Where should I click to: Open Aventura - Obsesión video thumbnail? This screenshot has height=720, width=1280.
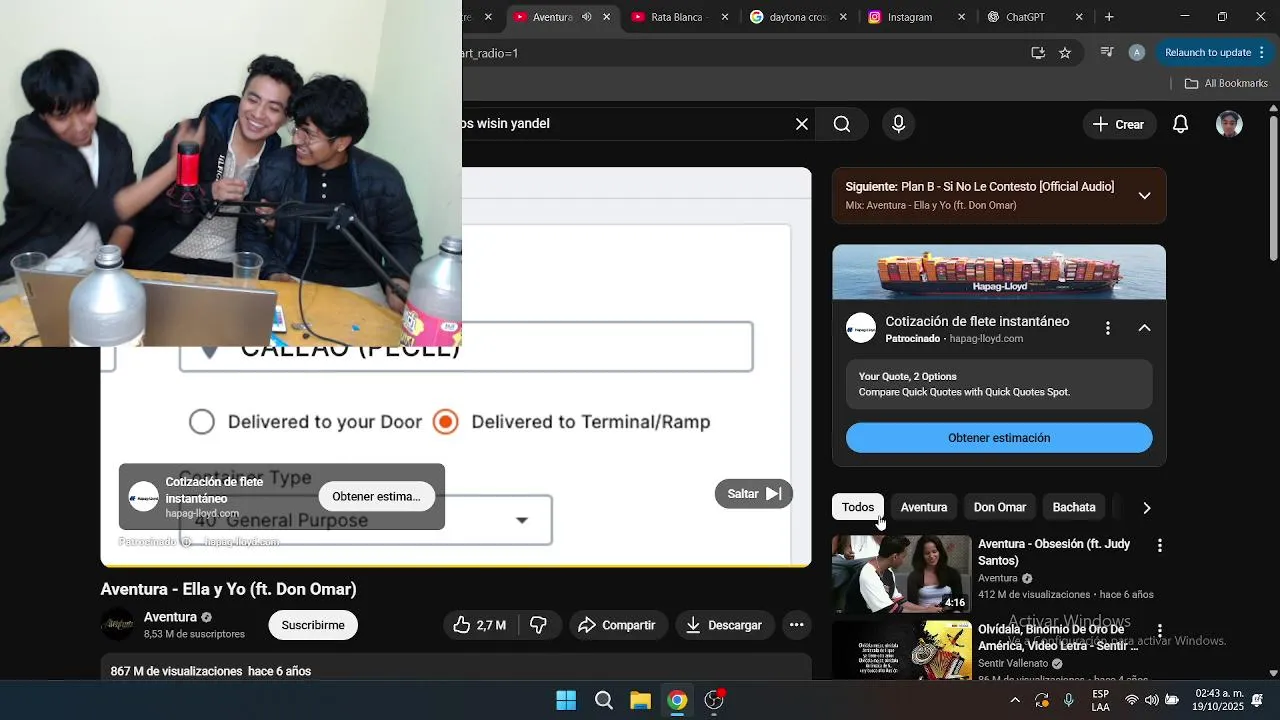(x=902, y=574)
